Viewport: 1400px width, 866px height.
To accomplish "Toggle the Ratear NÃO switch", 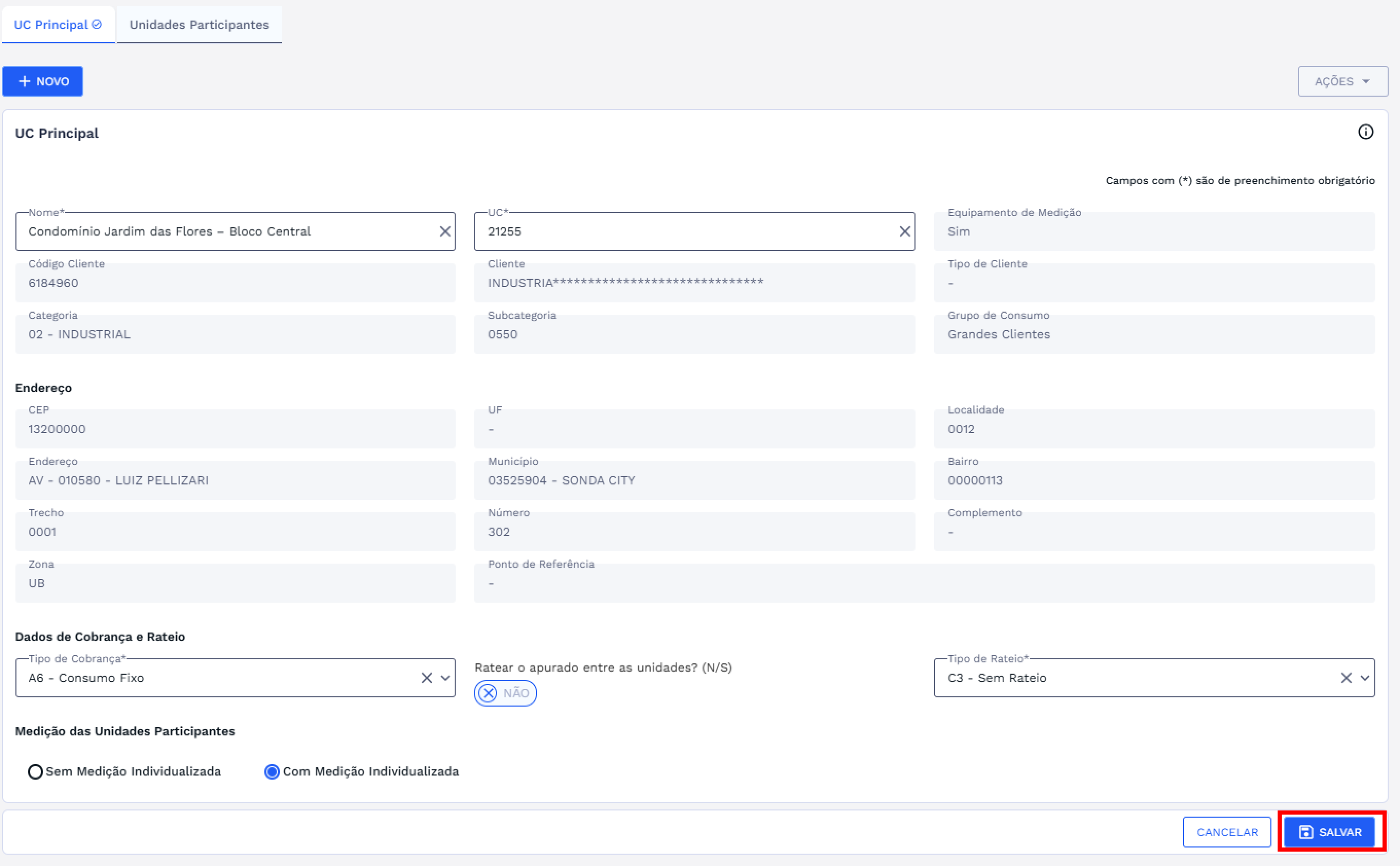I will [505, 694].
